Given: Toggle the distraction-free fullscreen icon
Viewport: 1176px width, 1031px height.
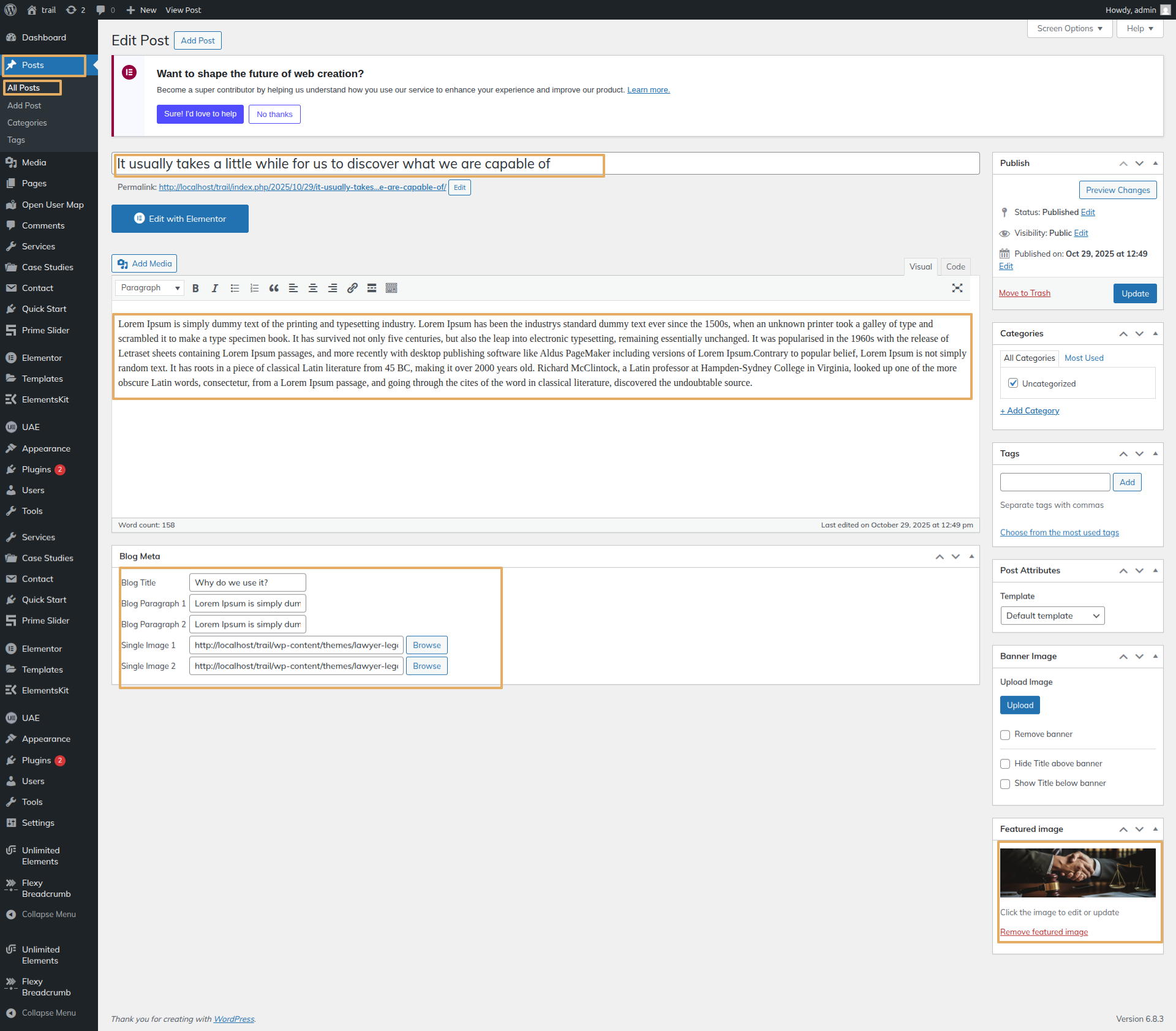Looking at the screenshot, I should [x=957, y=288].
